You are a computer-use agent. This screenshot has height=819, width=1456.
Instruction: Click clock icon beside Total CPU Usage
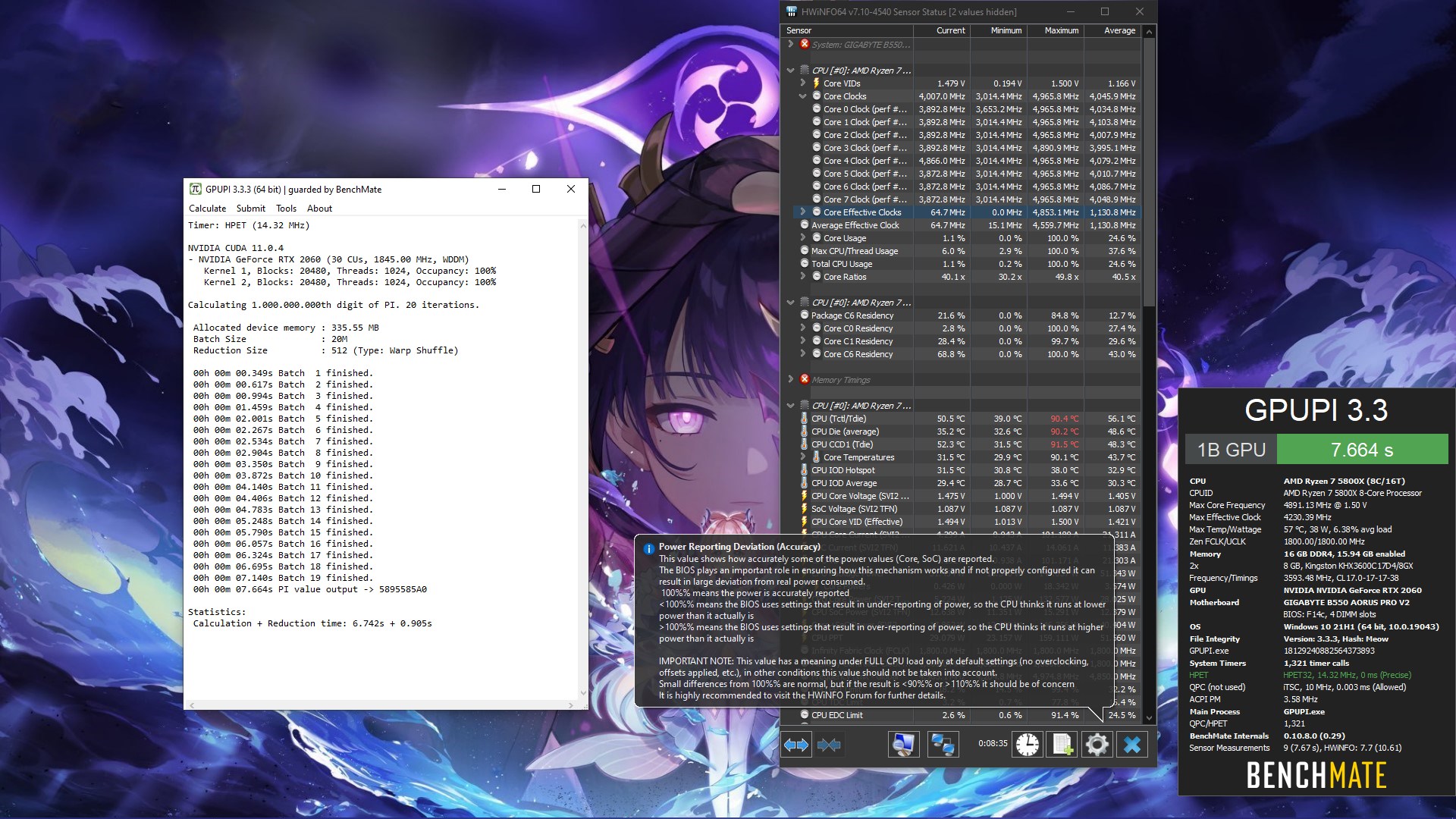(x=805, y=264)
